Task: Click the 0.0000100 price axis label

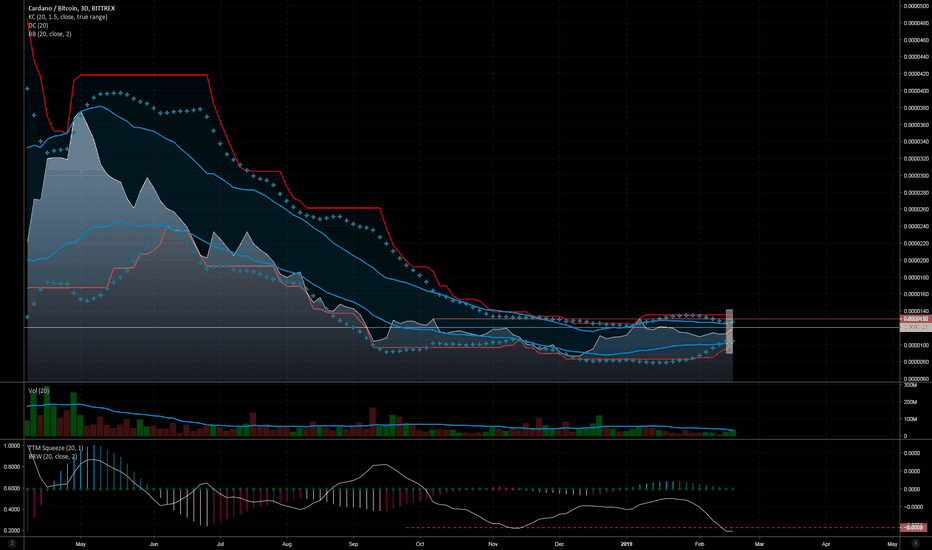Action: [916, 345]
